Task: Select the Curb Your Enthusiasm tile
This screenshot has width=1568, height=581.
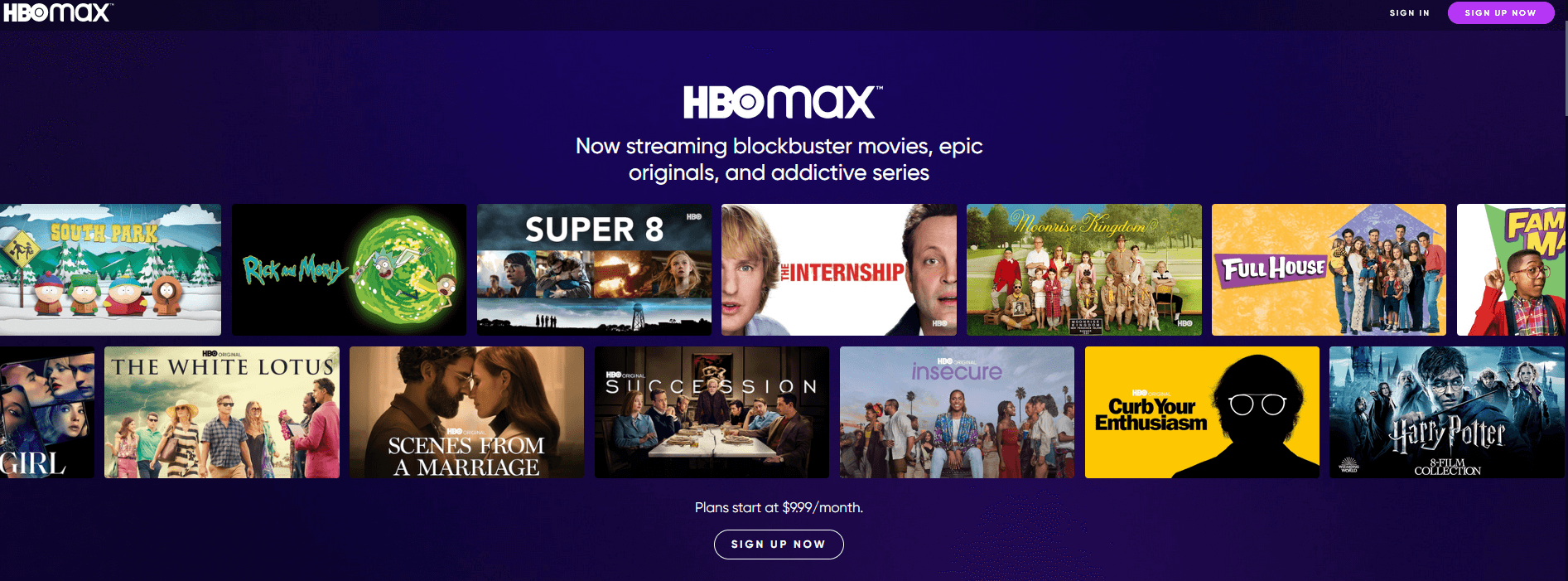Action: [1202, 412]
